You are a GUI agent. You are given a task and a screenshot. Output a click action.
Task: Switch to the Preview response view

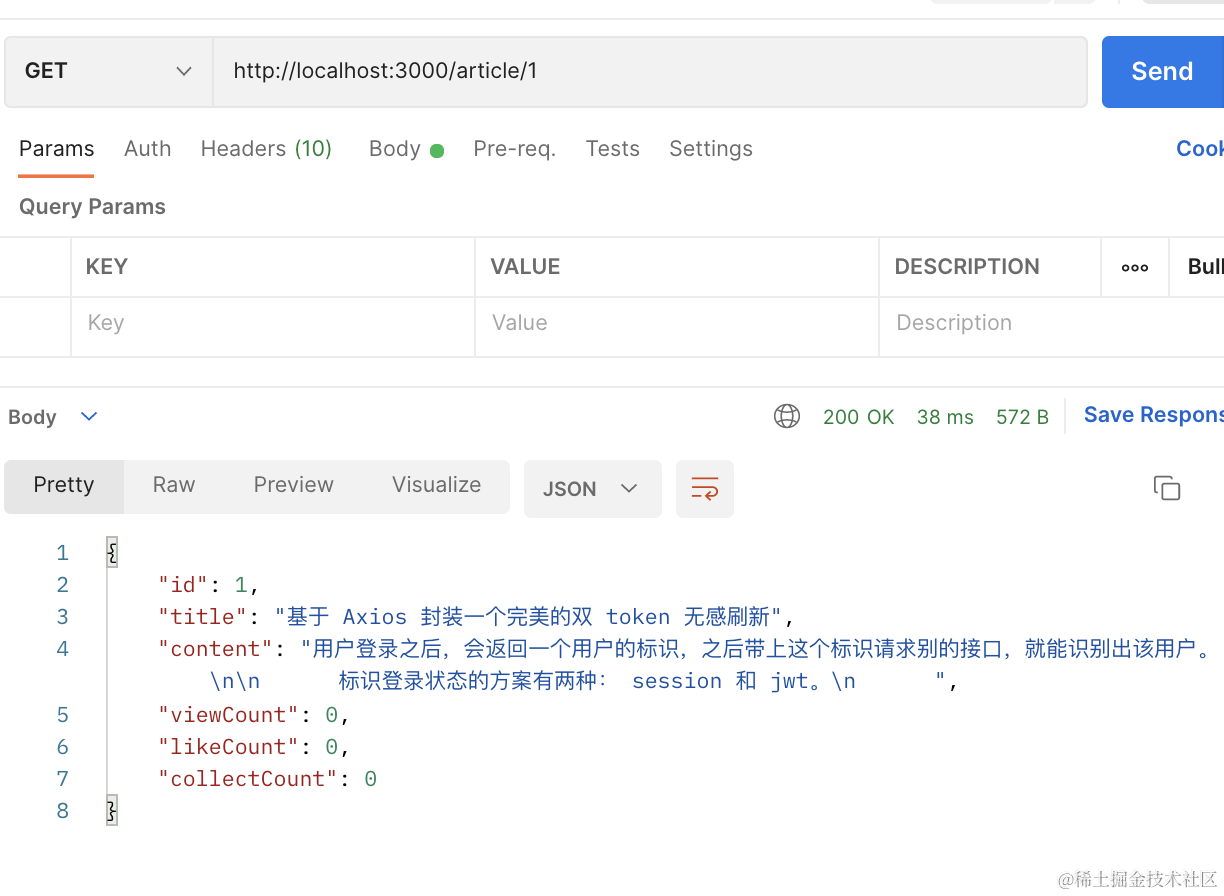293,485
